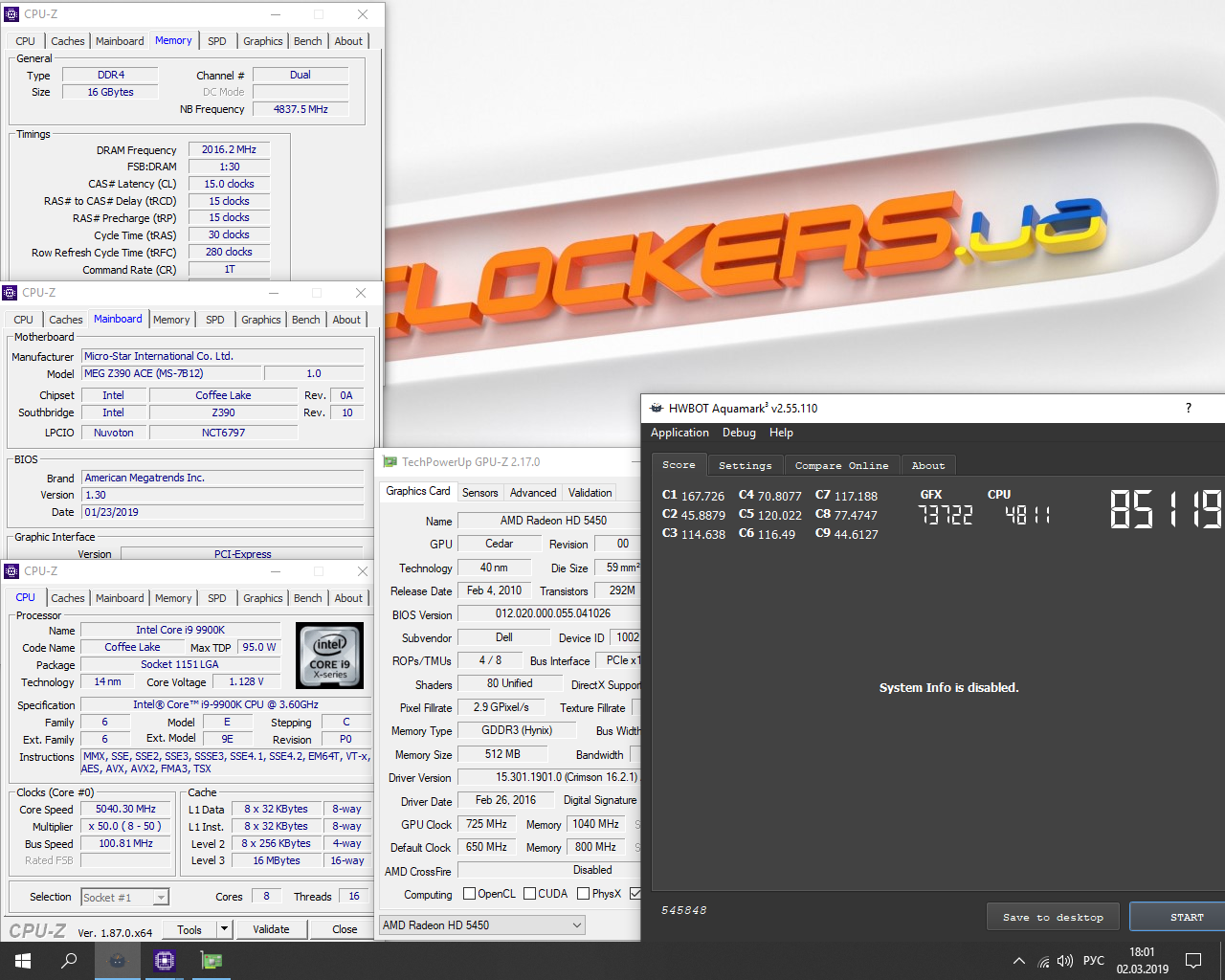Screen dimensions: 1225x980
Task: Activate the HWBOT Aquamark taskbar icon
Action: pyautogui.click(x=117, y=961)
